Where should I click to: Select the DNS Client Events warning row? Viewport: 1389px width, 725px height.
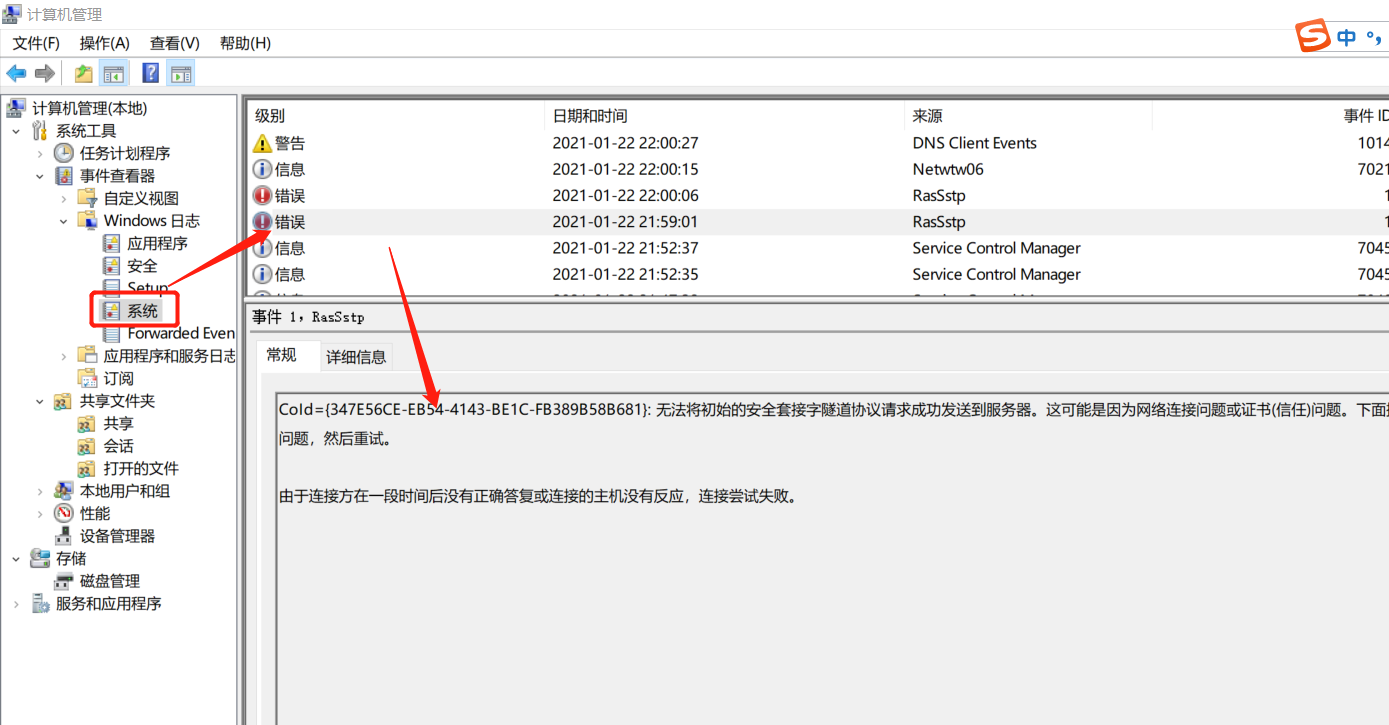click(700, 143)
